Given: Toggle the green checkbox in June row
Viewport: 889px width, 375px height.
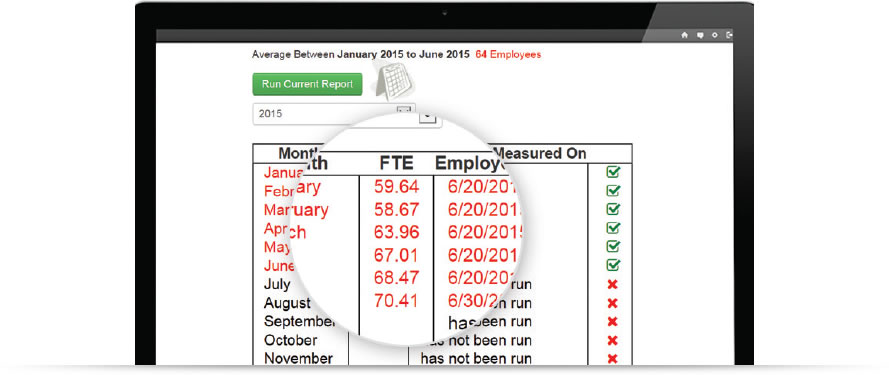Looking at the screenshot, I should (x=613, y=264).
